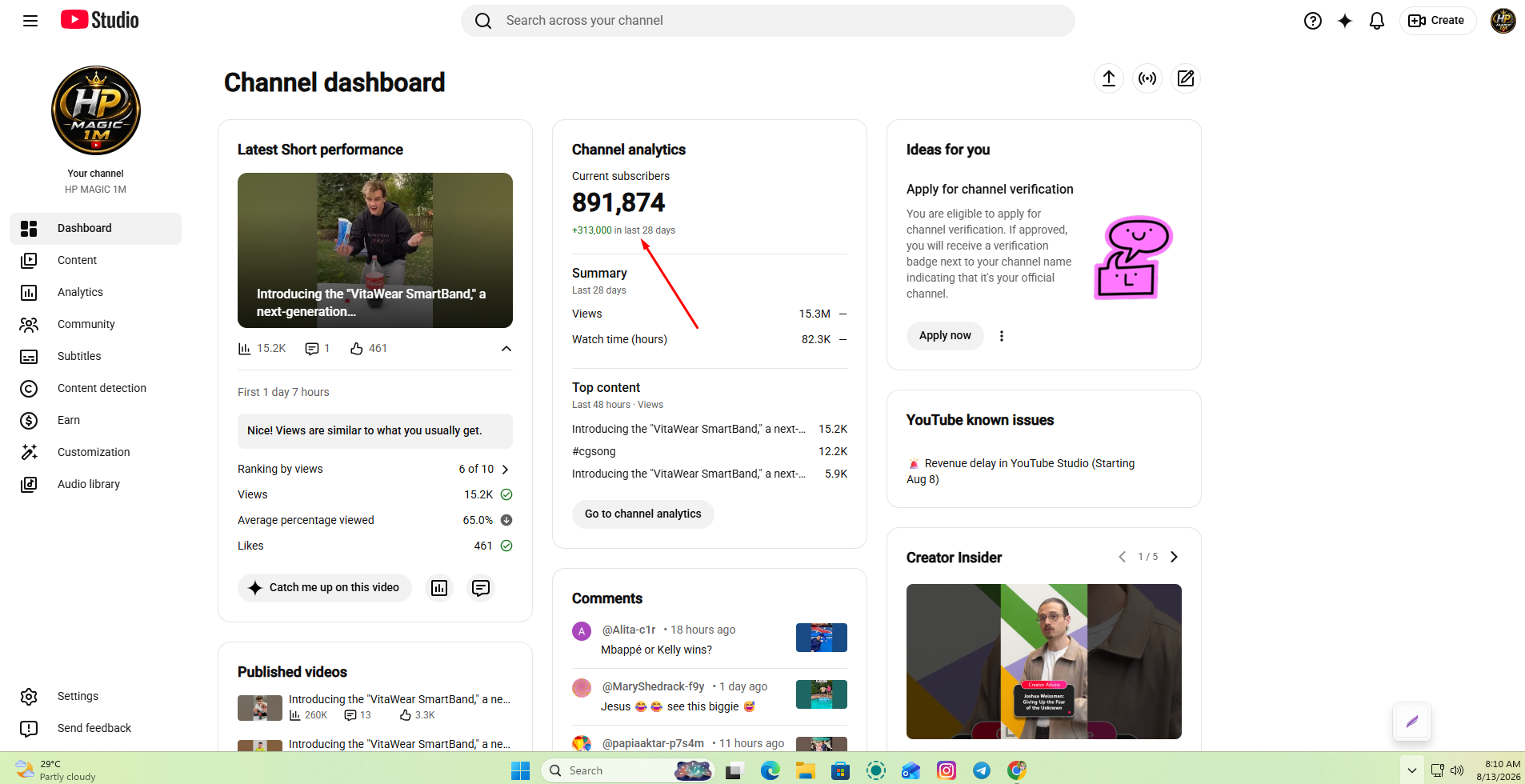Open Earn in the sidebar

pos(96,421)
